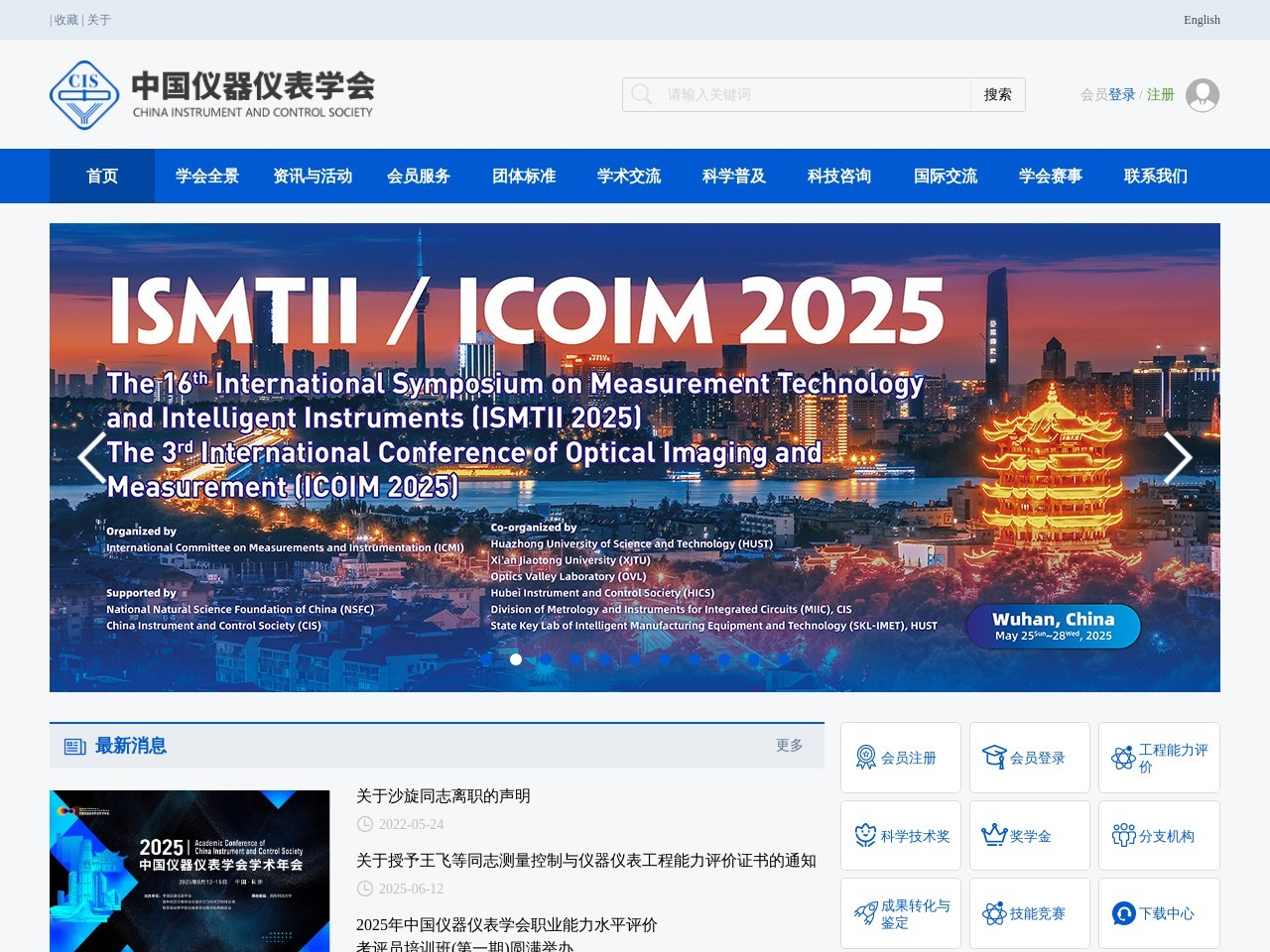Open the 学术交流 navigation menu
This screenshot has height=952, width=1270.
(628, 176)
